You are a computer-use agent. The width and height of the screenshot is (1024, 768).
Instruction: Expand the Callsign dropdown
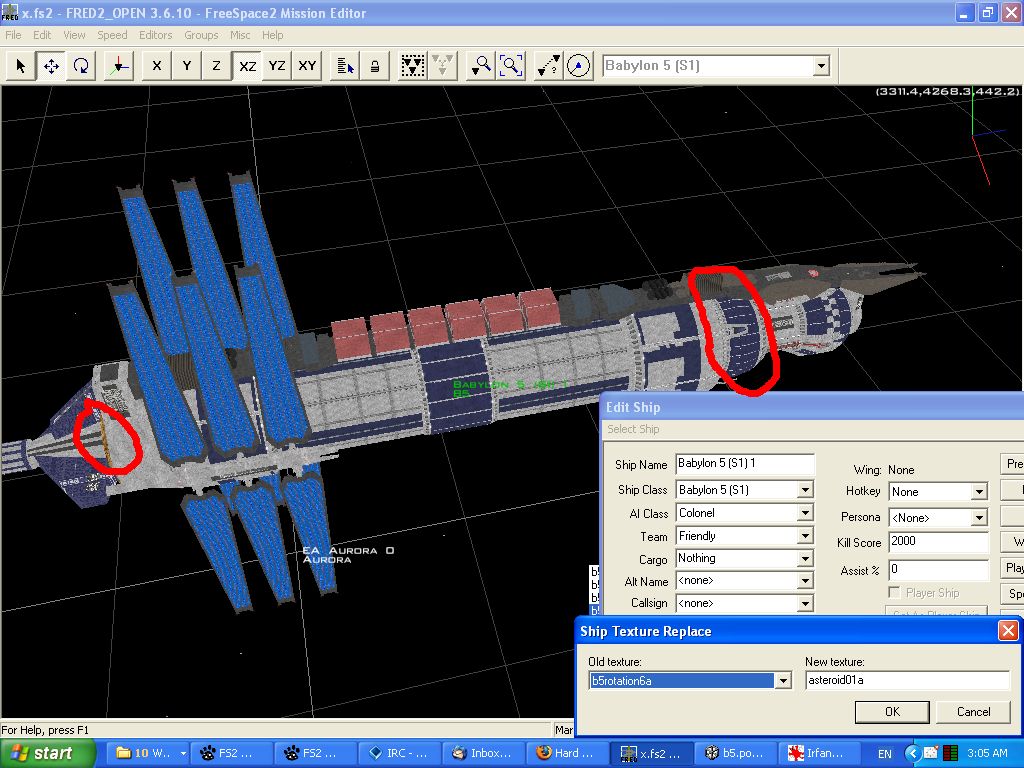805,603
